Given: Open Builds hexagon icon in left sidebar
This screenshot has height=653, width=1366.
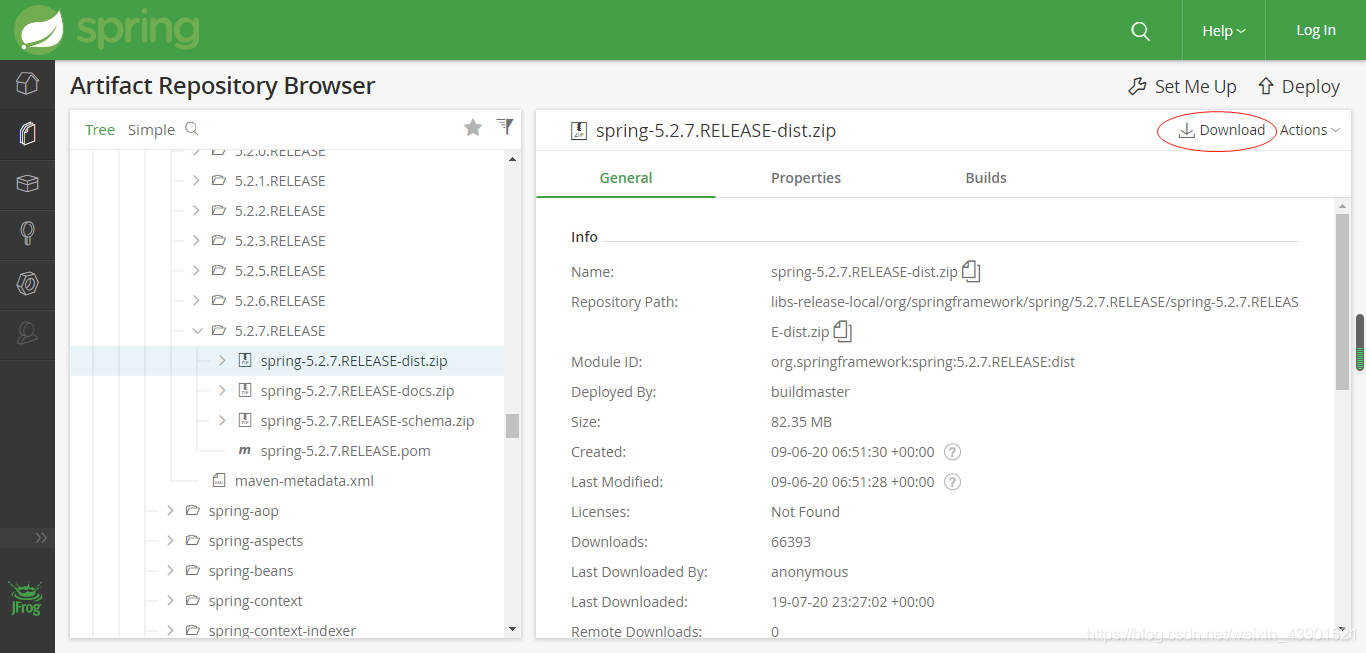Looking at the screenshot, I should (x=27, y=284).
